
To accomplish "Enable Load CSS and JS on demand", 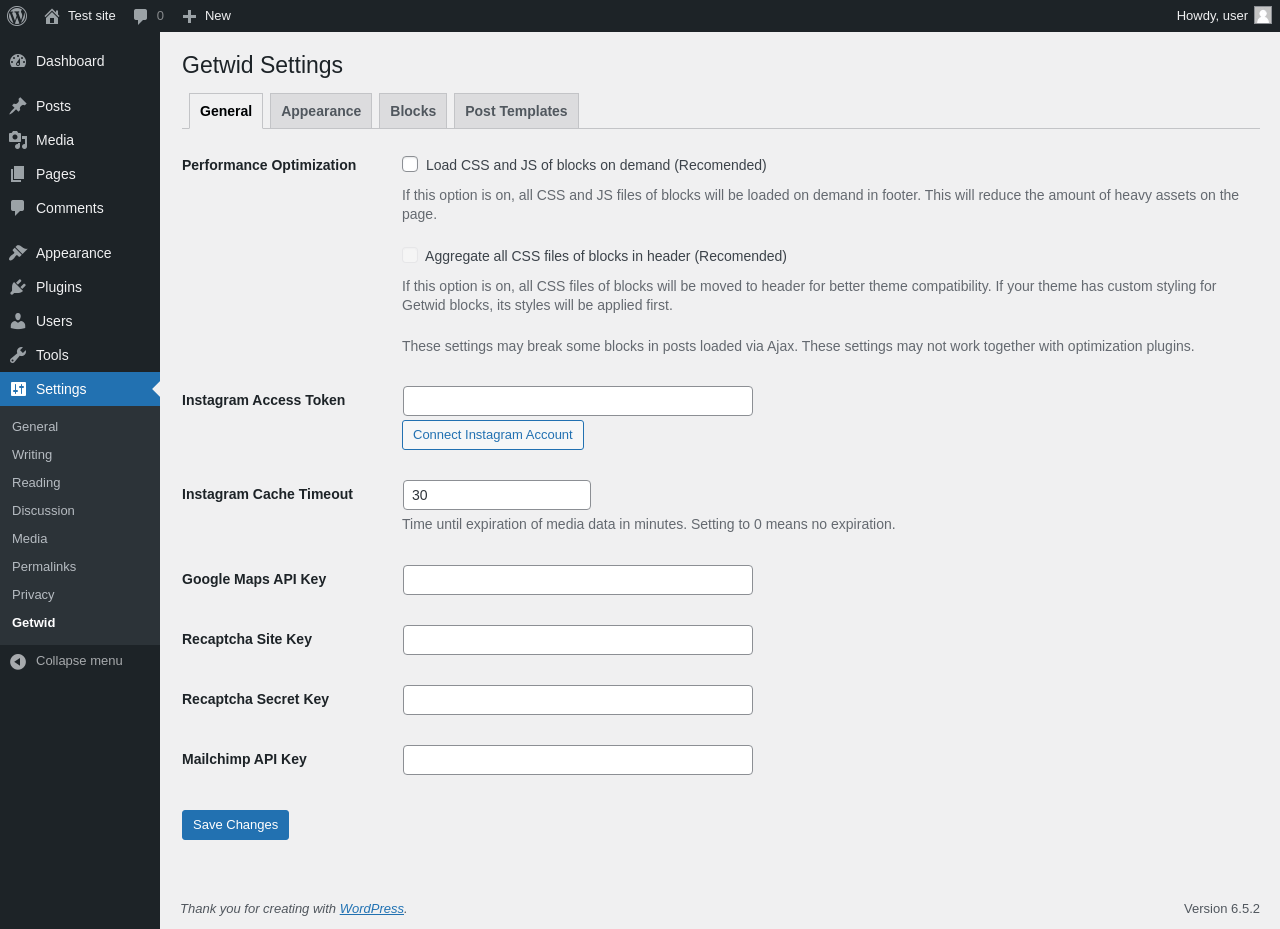I will tap(410, 164).
